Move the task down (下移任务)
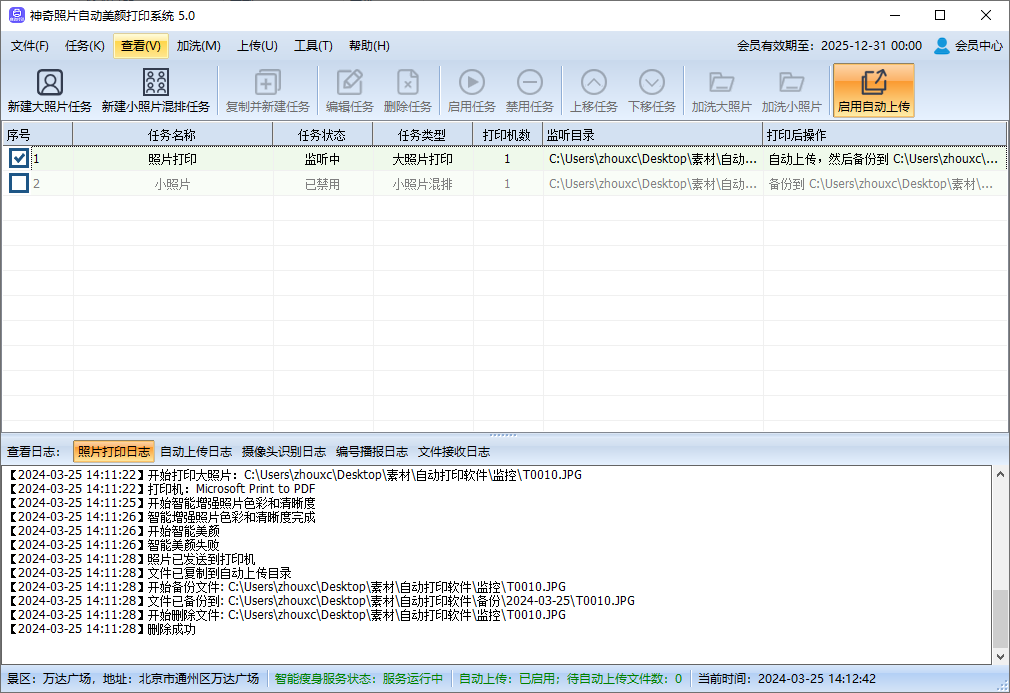 coord(652,88)
